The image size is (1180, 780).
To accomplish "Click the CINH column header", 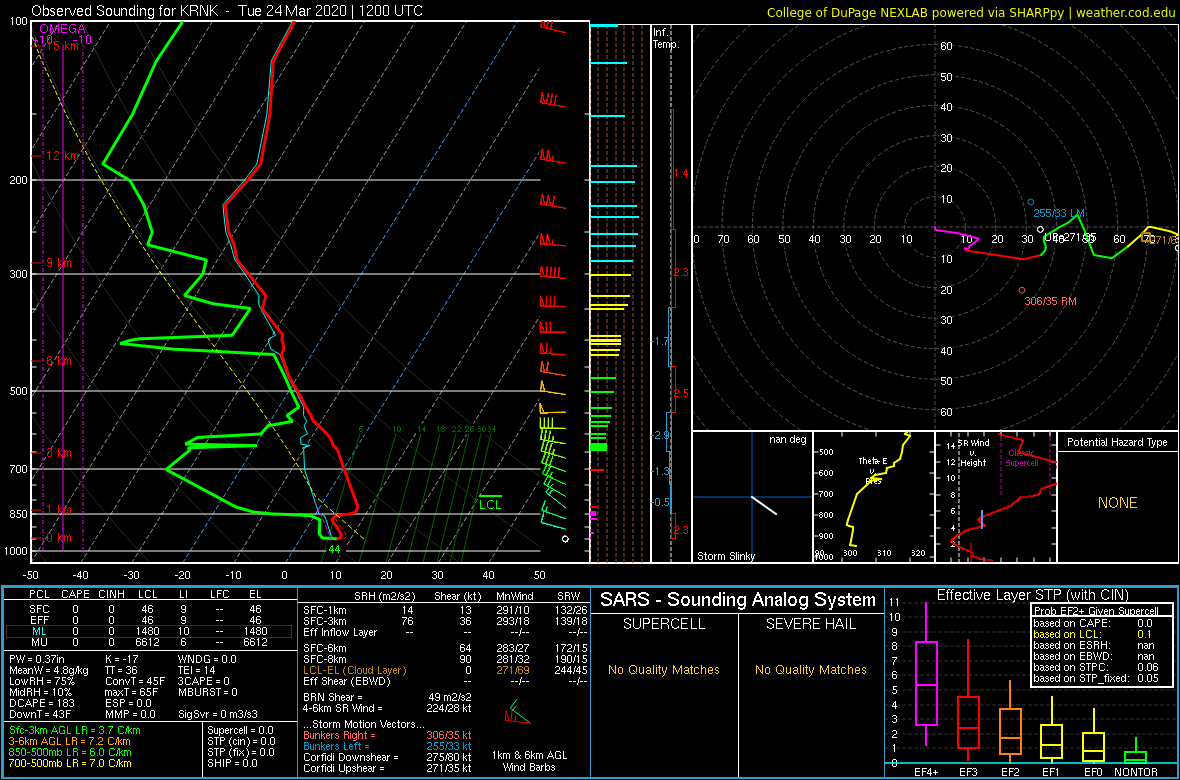I will point(113,595).
